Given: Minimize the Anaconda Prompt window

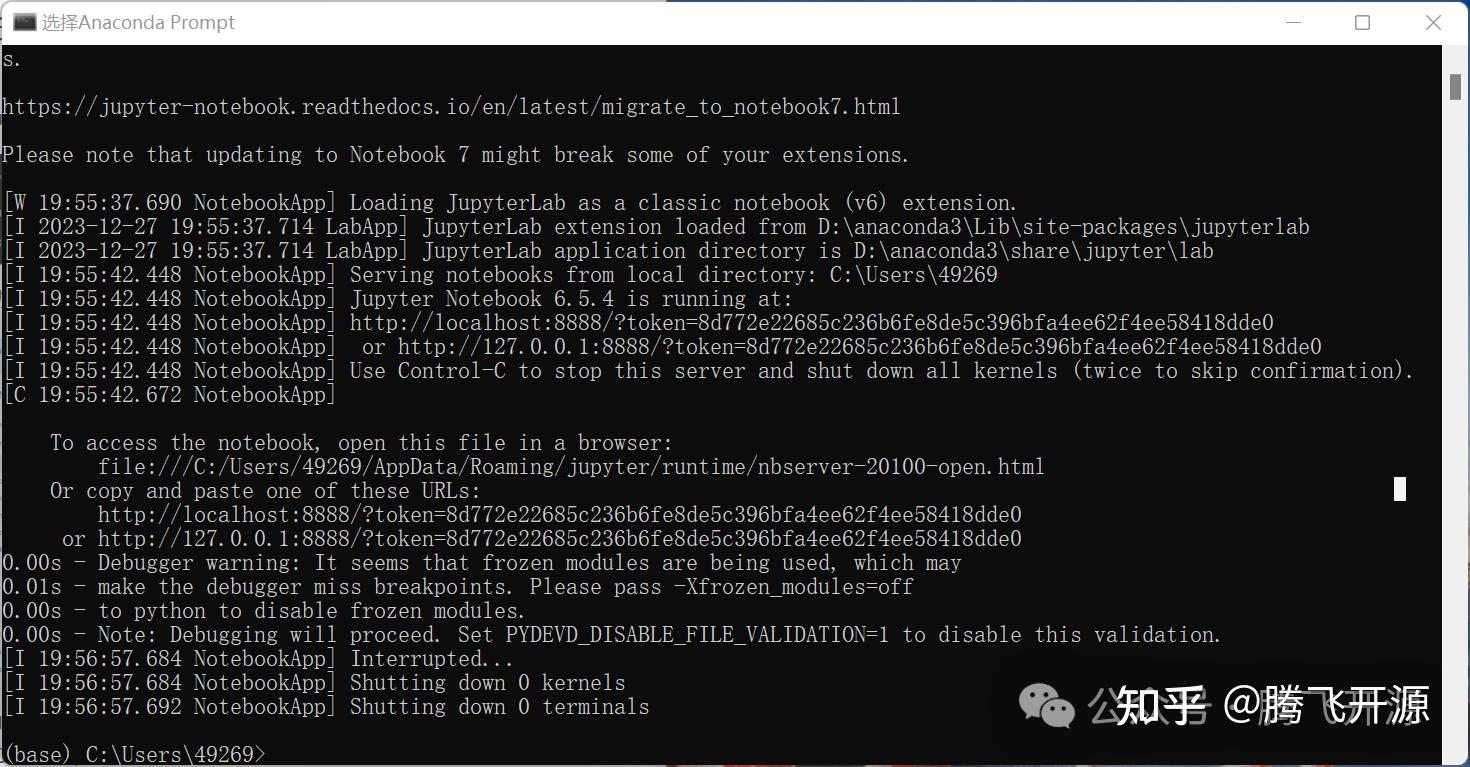Looking at the screenshot, I should [x=1292, y=22].
